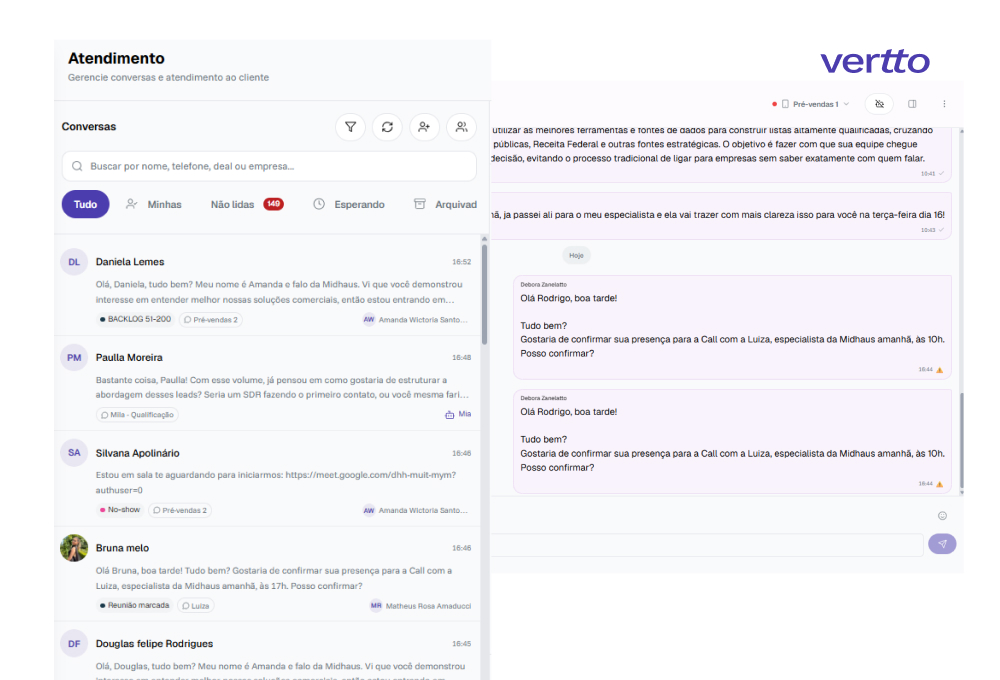Open the team members group icon
This screenshot has height=680, width=1000.
pyautogui.click(x=461, y=127)
